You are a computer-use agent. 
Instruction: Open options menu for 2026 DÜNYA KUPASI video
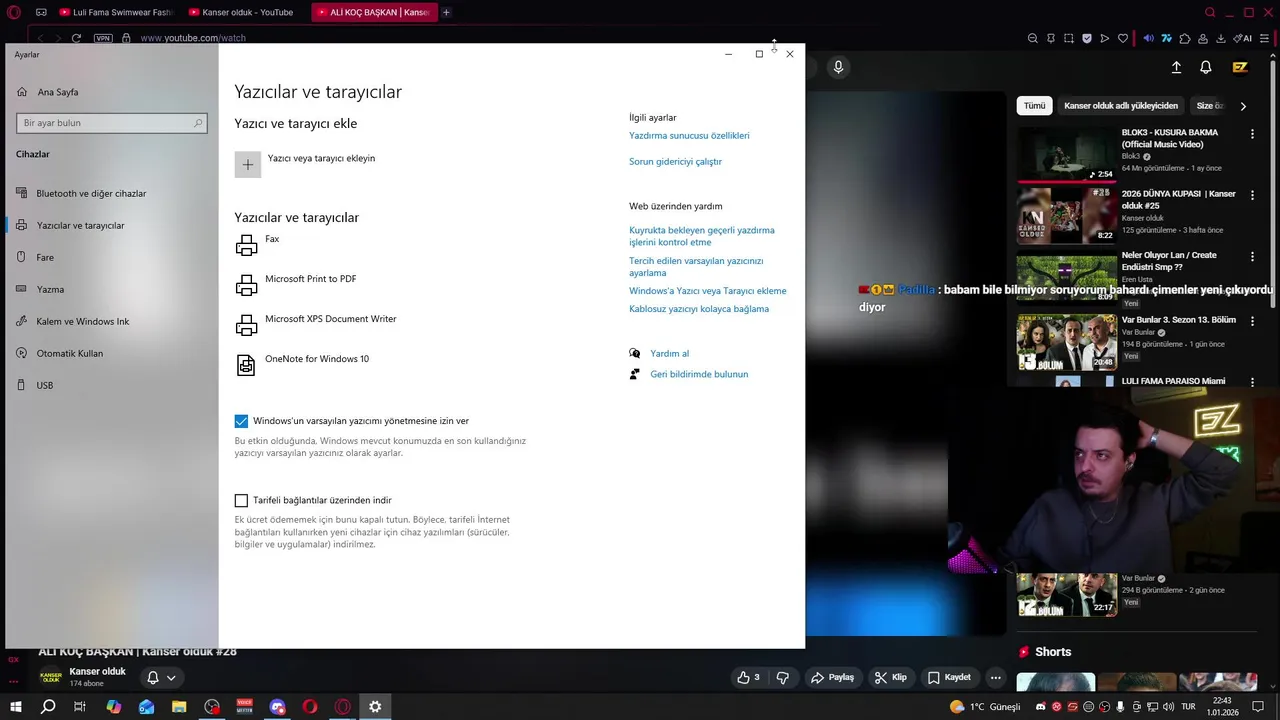tap(1252, 195)
